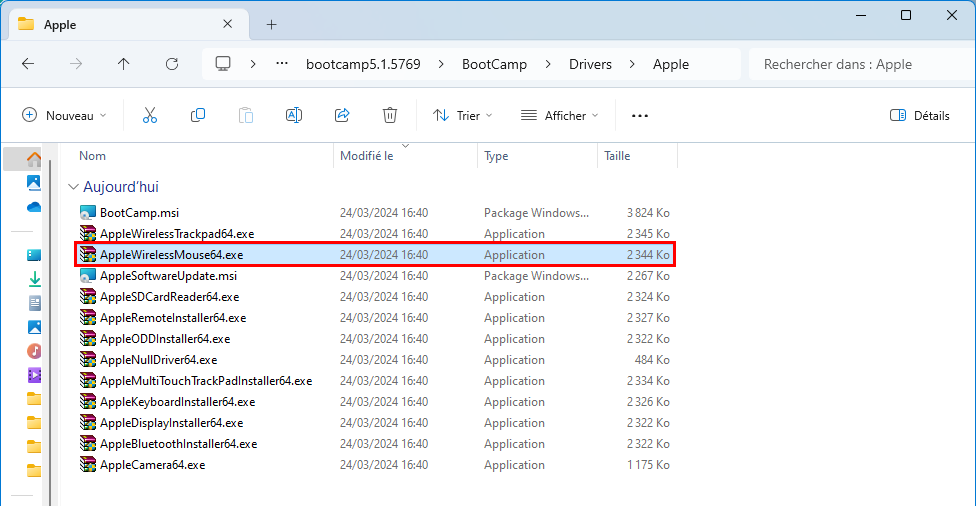Expand chevron after BootCamp breadcrumb
The width and height of the screenshot is (976, 506).
coord(548,64)
